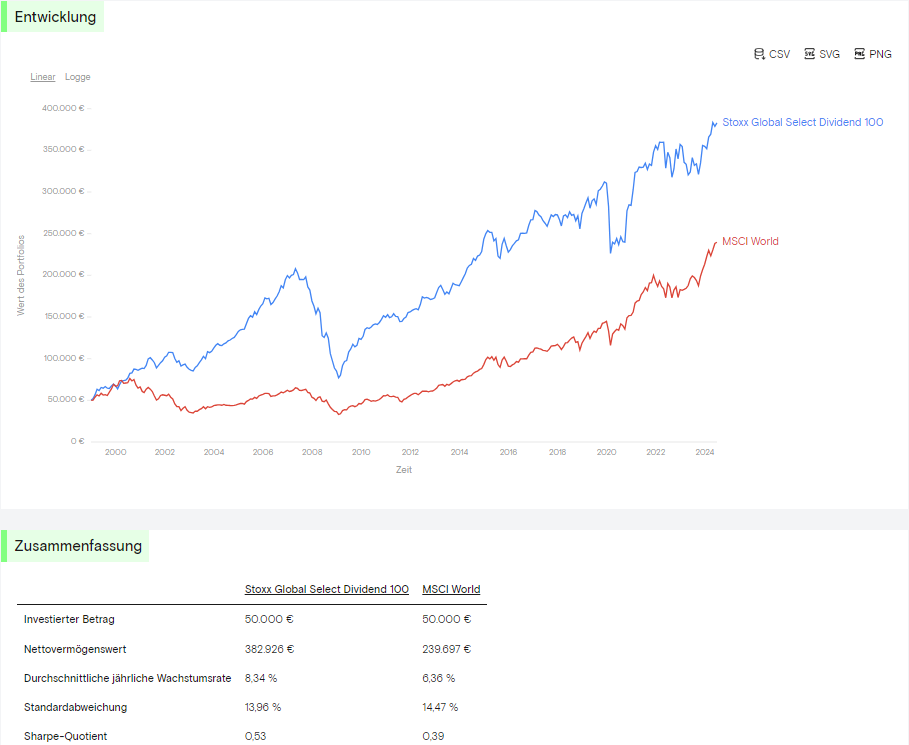Save chart via PNG label
This screenshot has width=909, height=745.
pos(880,54)
